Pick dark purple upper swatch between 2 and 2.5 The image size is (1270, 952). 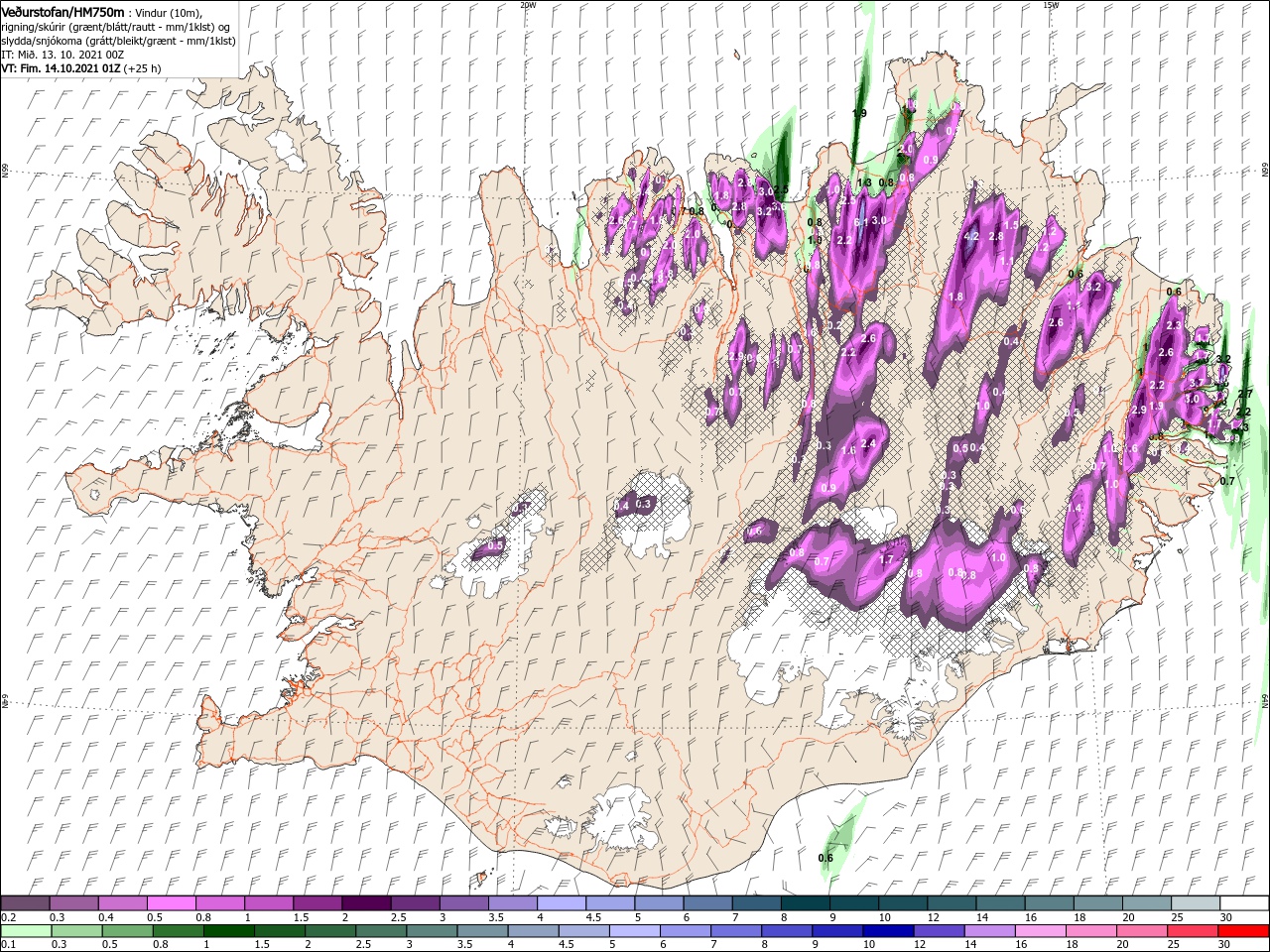pos(366,903)
